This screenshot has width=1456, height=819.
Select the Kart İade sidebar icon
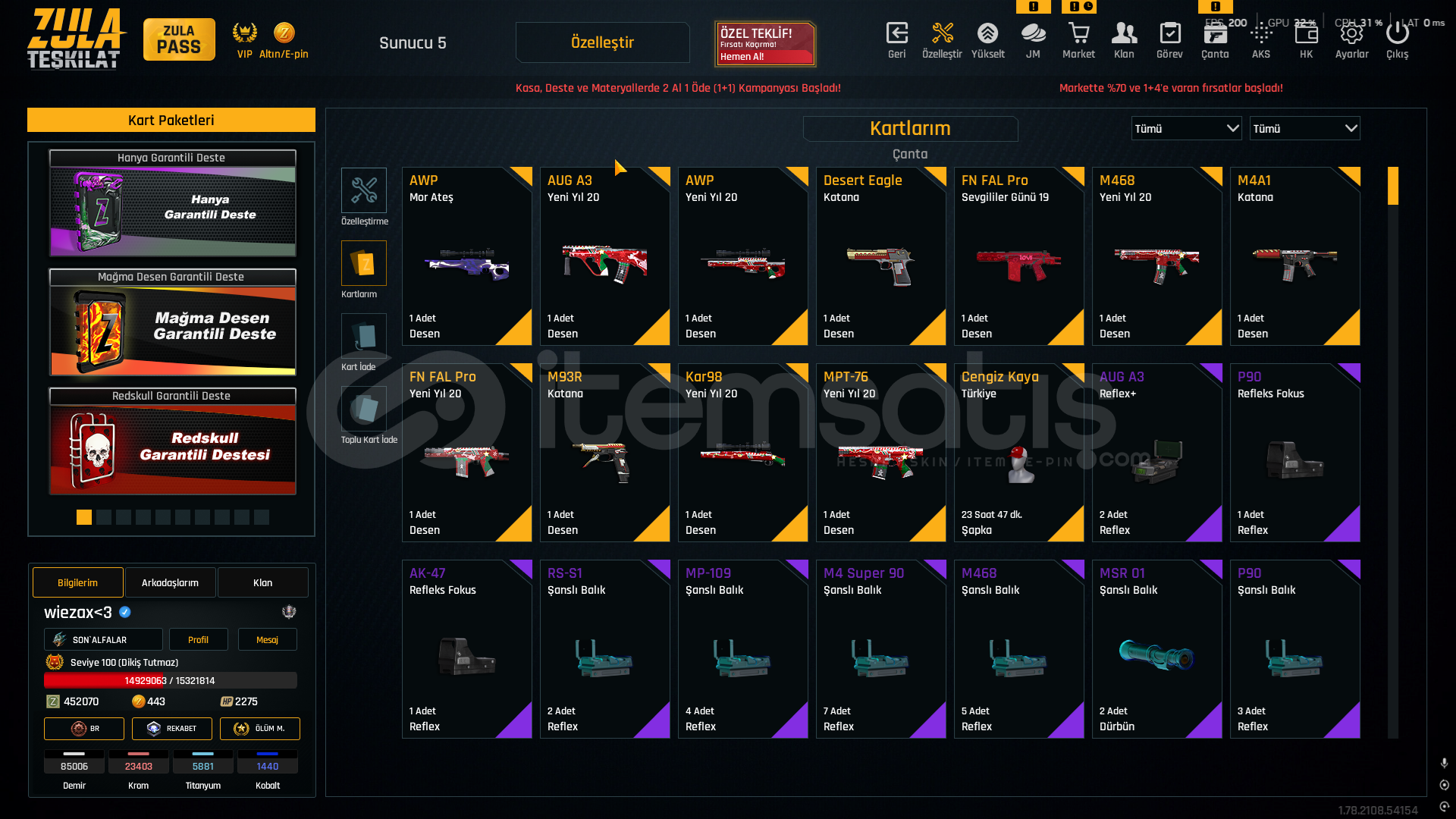(364, 336)
